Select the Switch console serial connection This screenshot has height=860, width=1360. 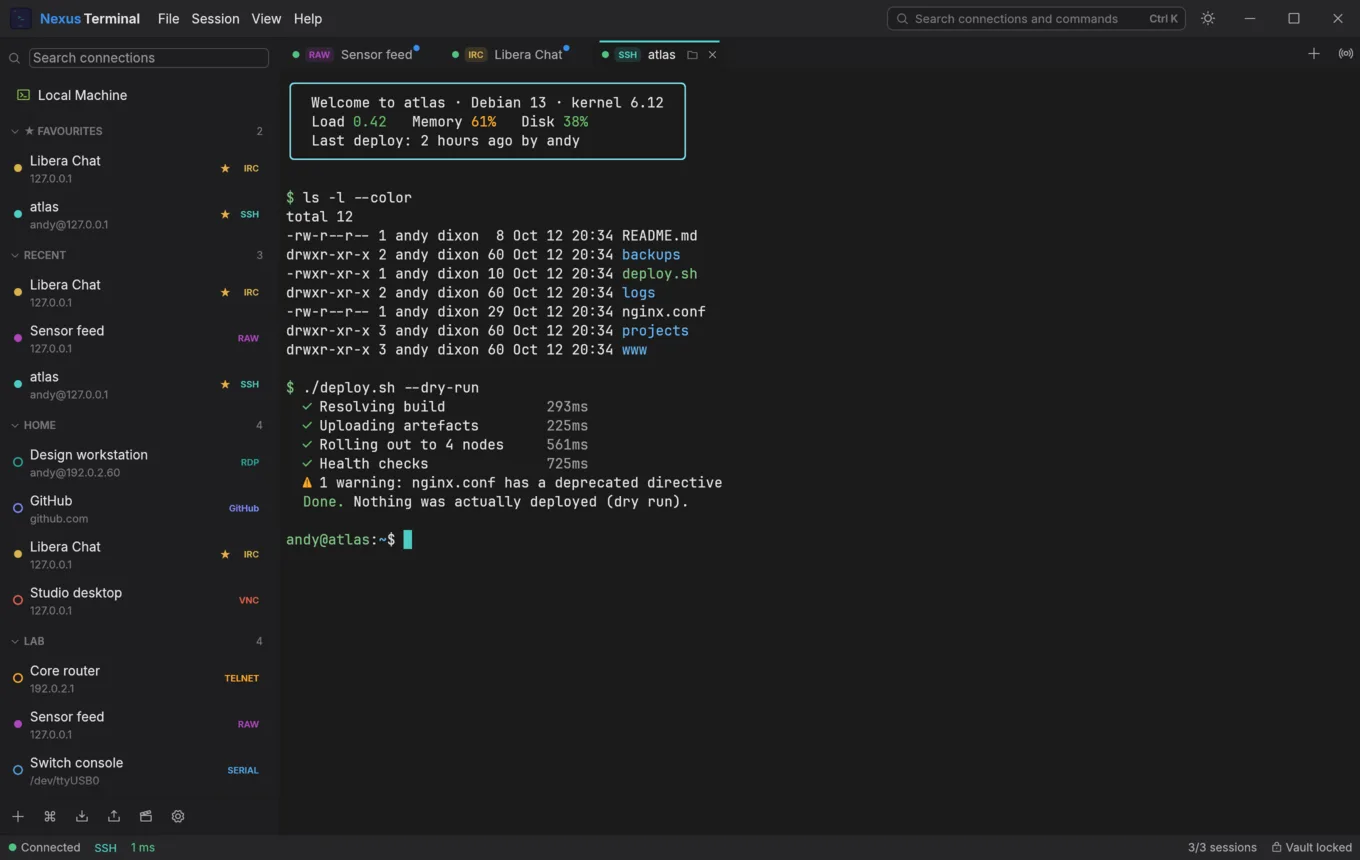pos(139,770)
